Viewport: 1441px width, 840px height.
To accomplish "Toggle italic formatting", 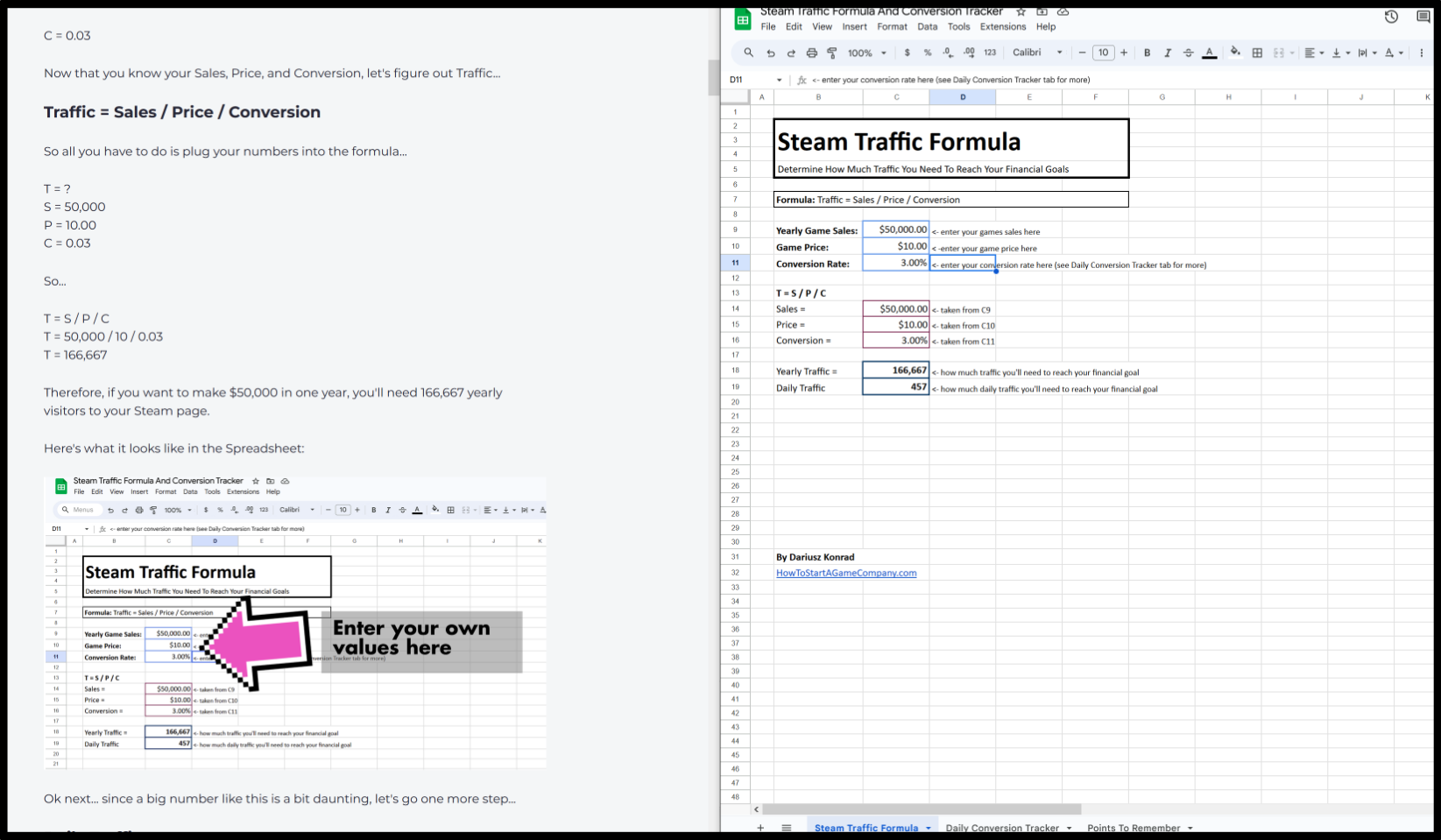I will [1168, 53].
